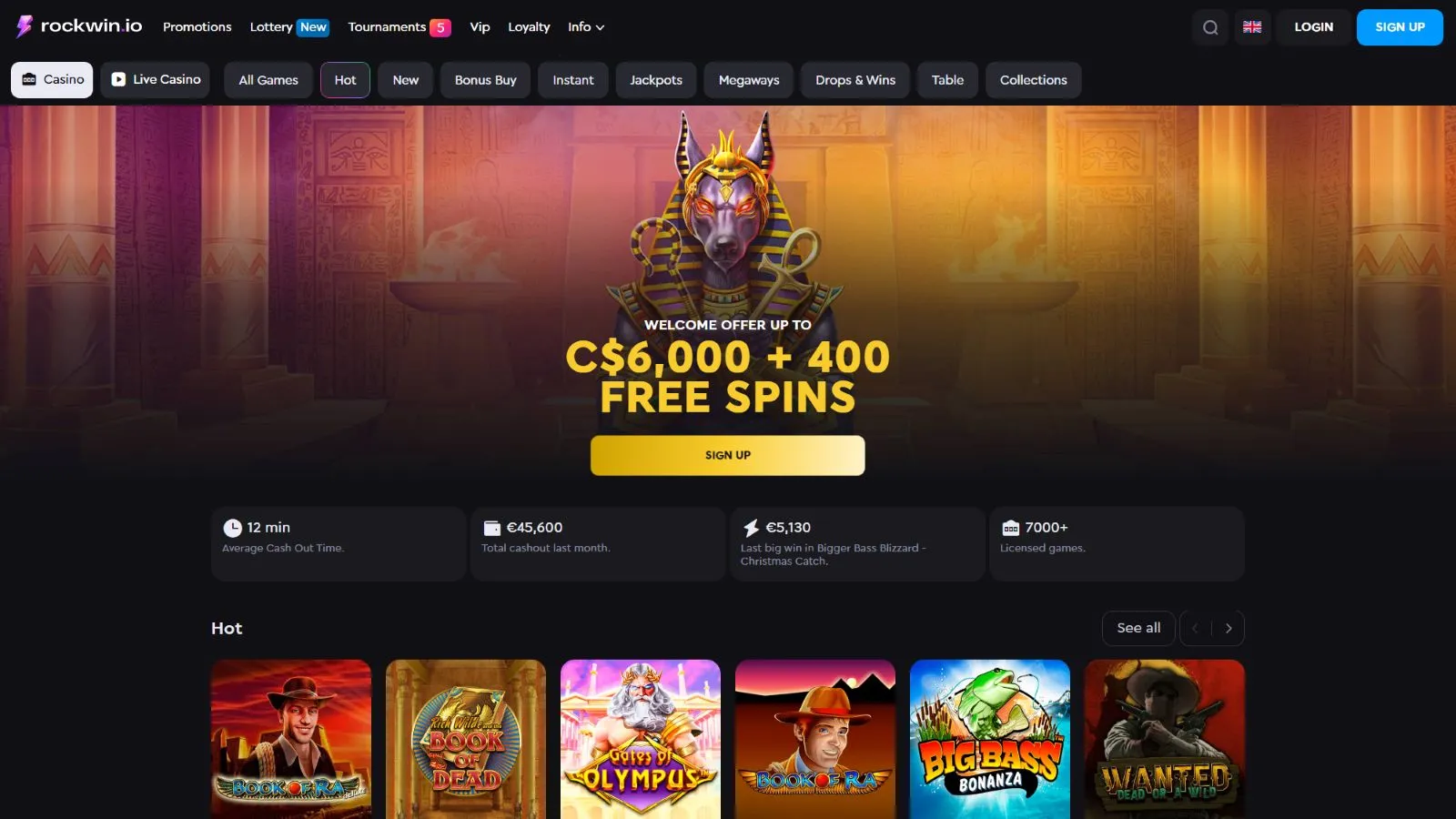
Task: Select the Bonus Buy category tab
Action: [x=486, y=80]
